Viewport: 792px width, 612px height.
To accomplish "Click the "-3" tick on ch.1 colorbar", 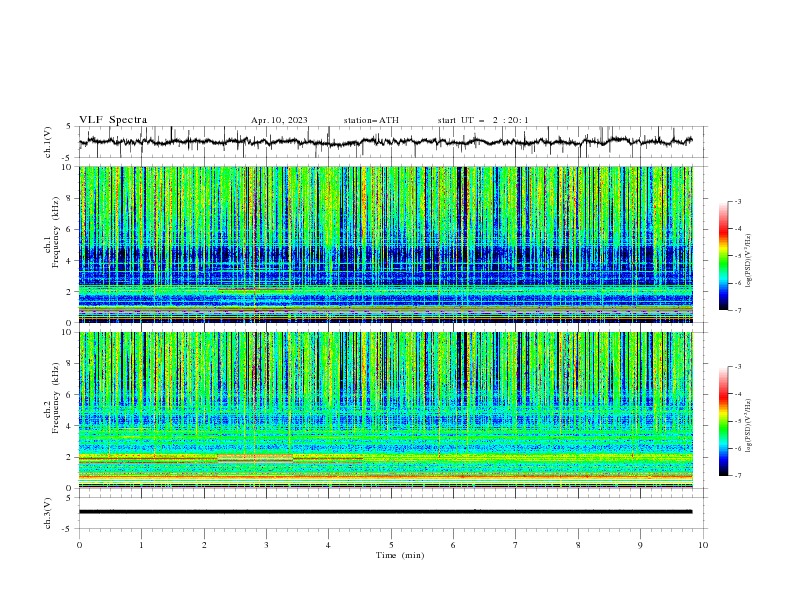I will [737, 201].
